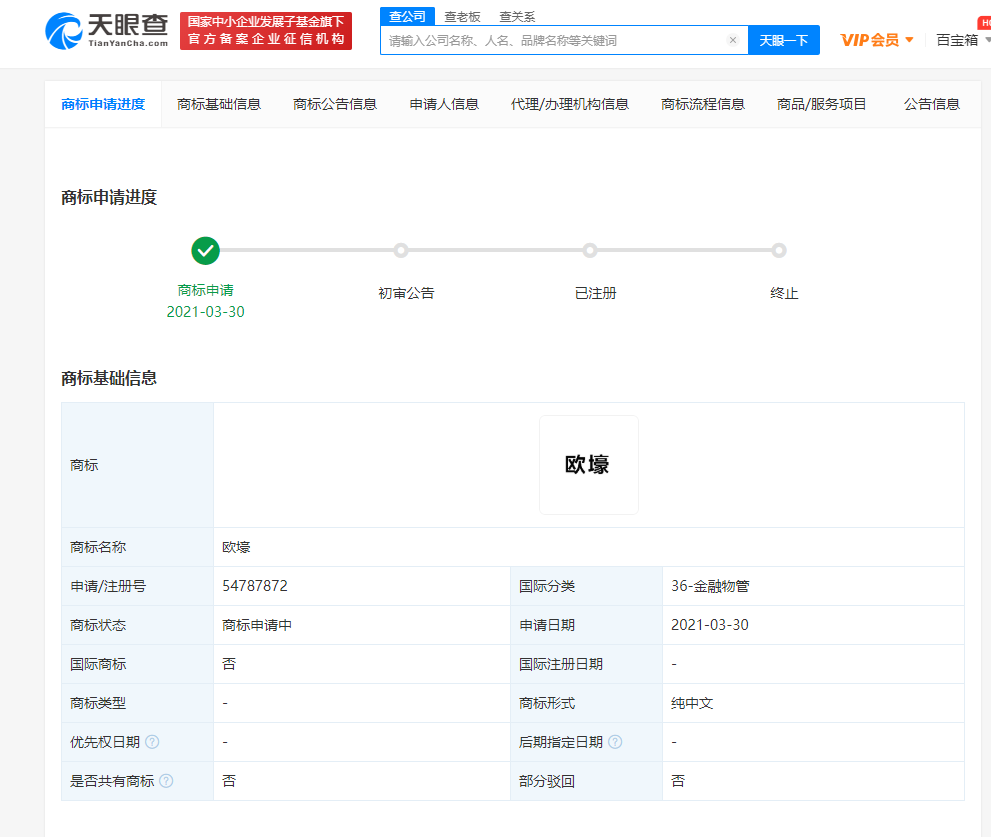
Task: Switch to the 商标流程信息 tab
Action: (703, 103)
